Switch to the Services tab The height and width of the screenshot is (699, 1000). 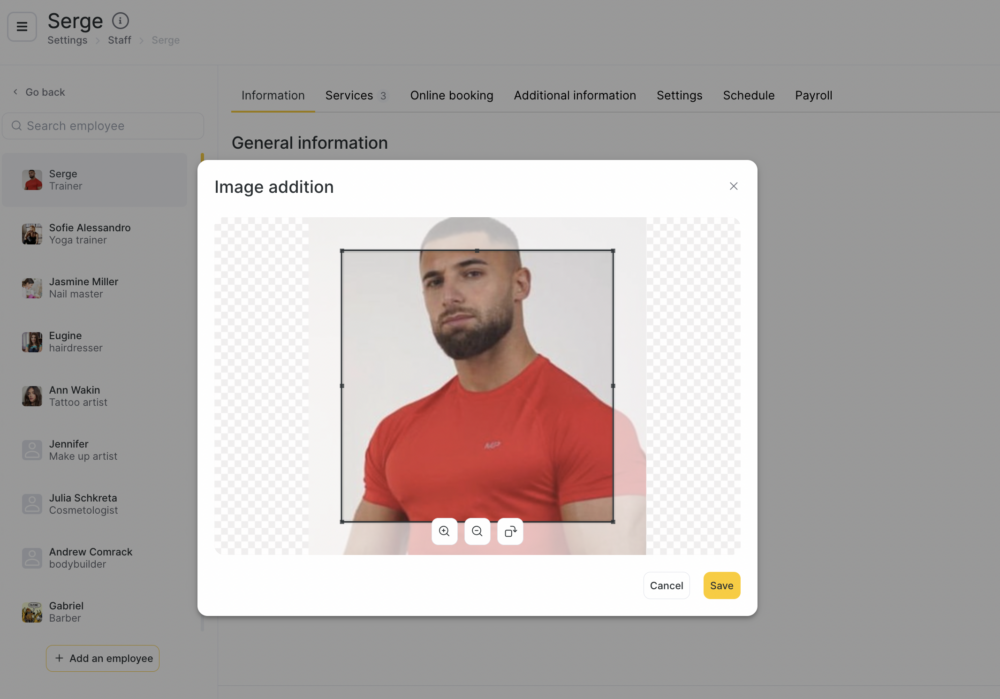pyautogui.click(x=356, y=96)
